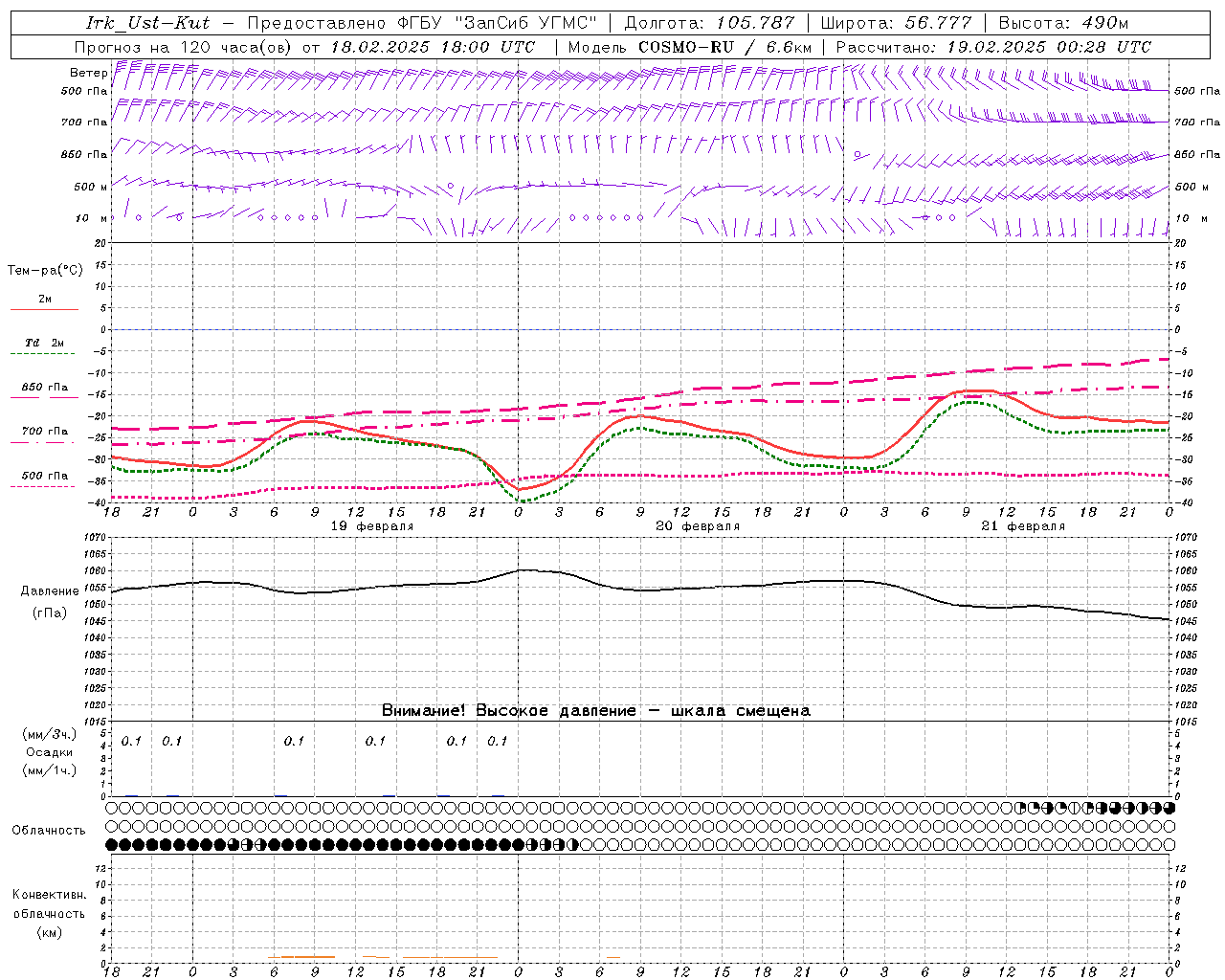Click the 'Облачность' cloudiness row label

[x=49, y=831]
